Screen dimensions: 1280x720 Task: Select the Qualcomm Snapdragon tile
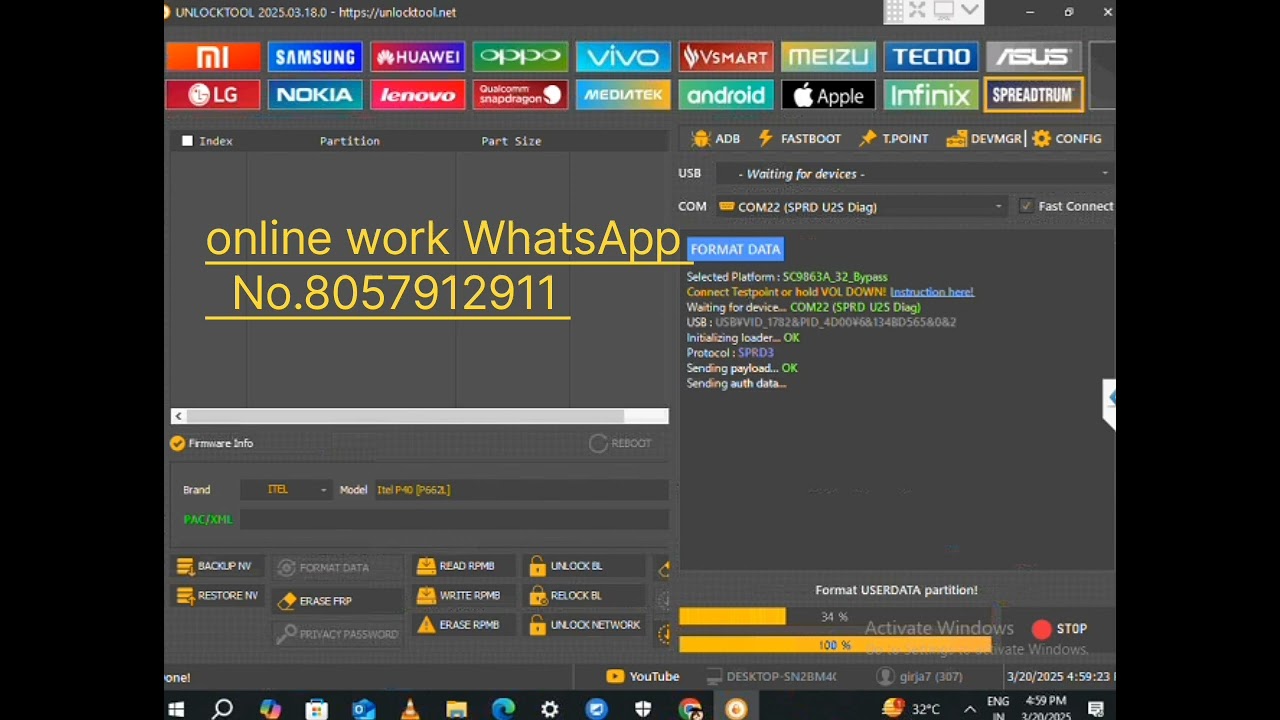[520, 95]
